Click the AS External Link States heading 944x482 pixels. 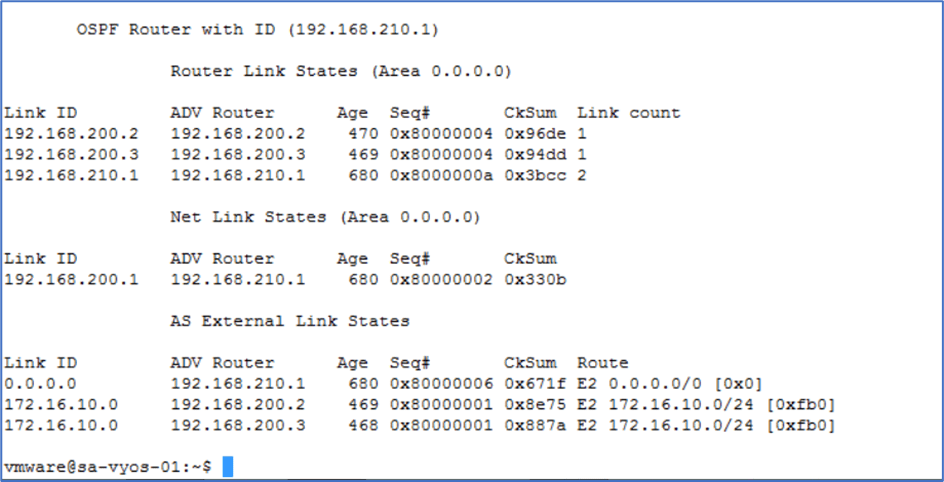[290, 321]
